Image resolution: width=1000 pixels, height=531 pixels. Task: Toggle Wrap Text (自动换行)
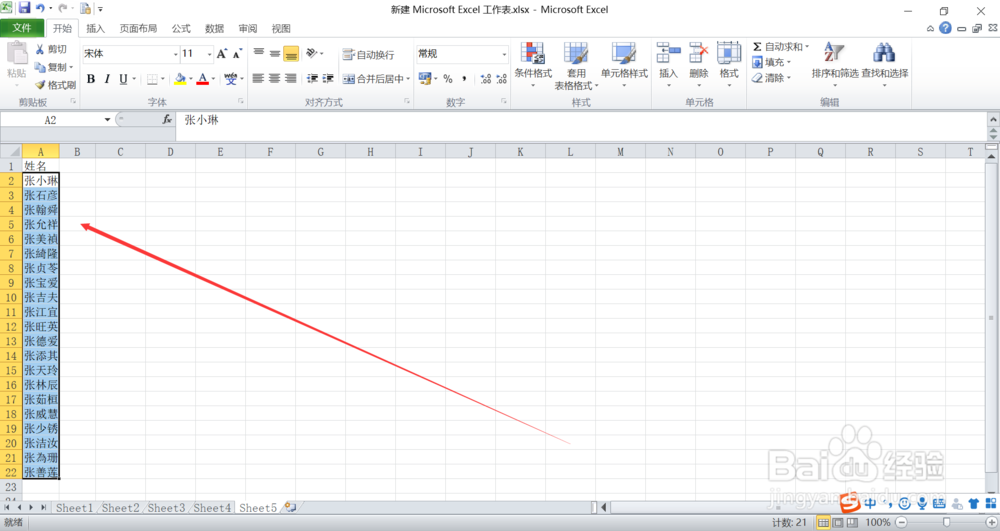tap(369, 54)
